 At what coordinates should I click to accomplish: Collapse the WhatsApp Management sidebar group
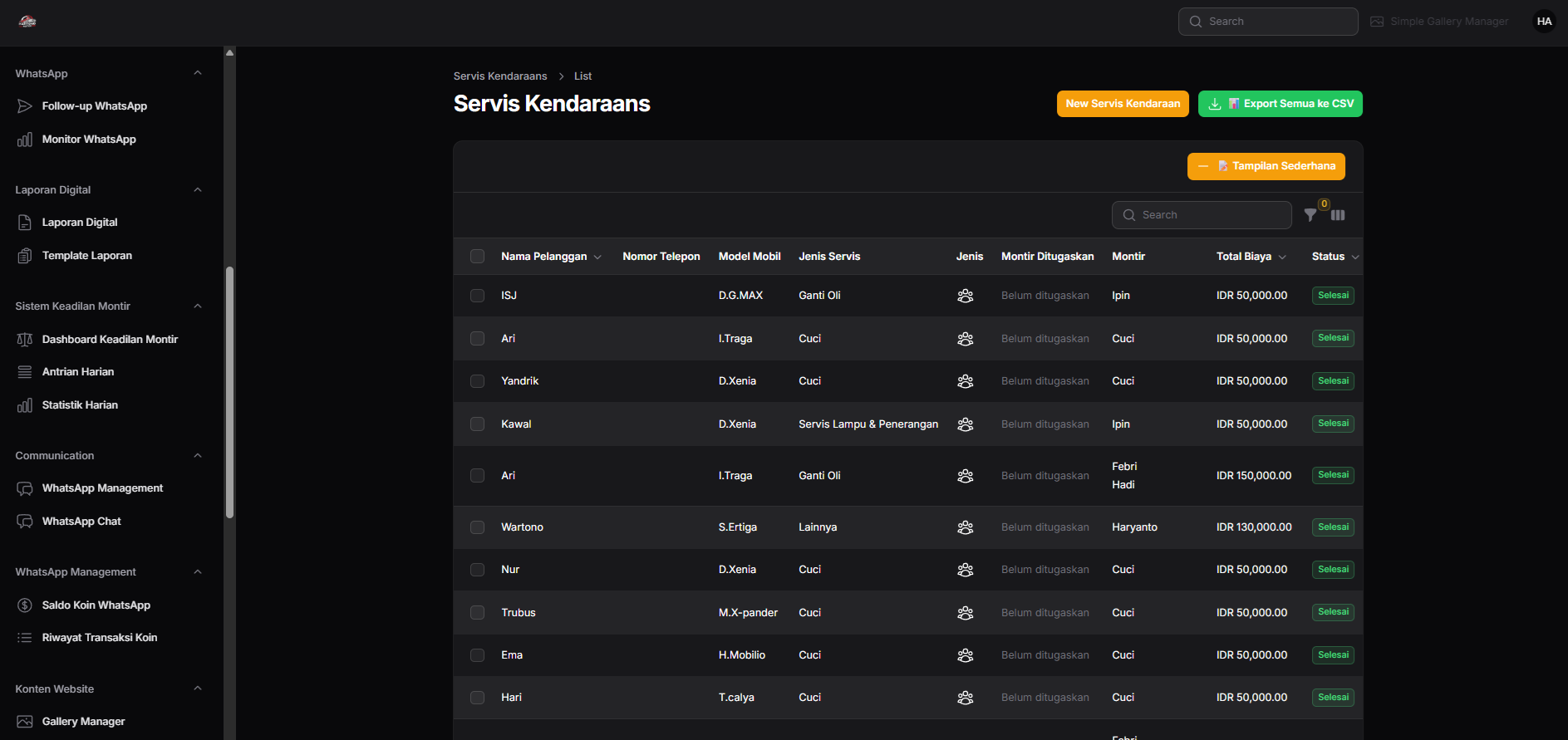pyautogui.click(x=198, y=571)
